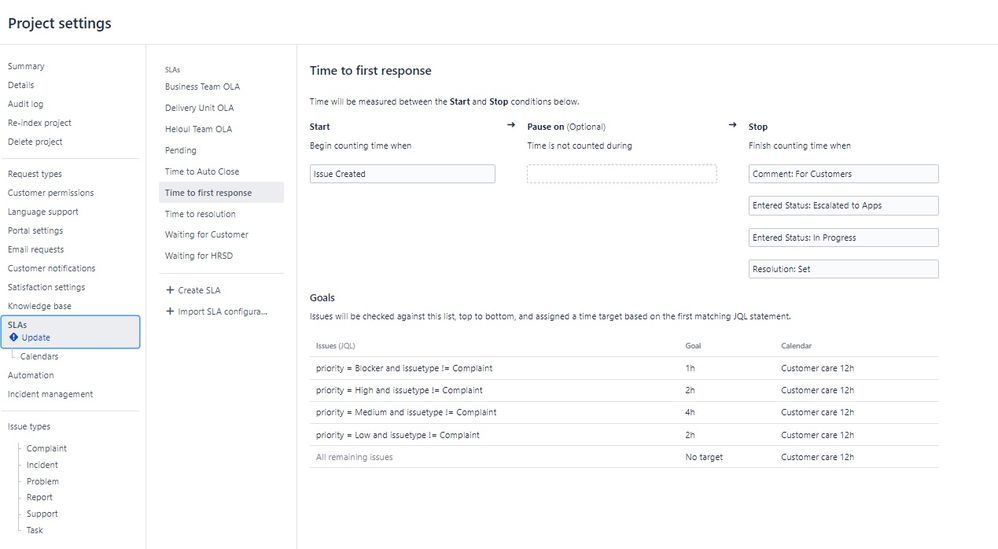The height and width of the screenshot is (549, 998).
Task: Click the priority = Low JQL row
Action: 624,435
